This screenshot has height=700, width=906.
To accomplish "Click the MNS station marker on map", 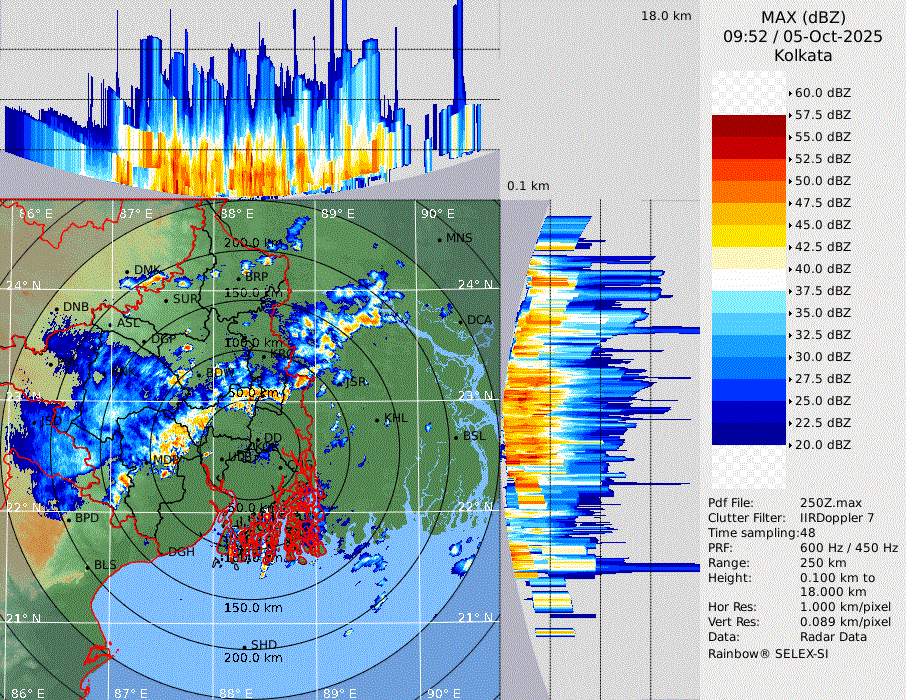I will click(440, 238).
